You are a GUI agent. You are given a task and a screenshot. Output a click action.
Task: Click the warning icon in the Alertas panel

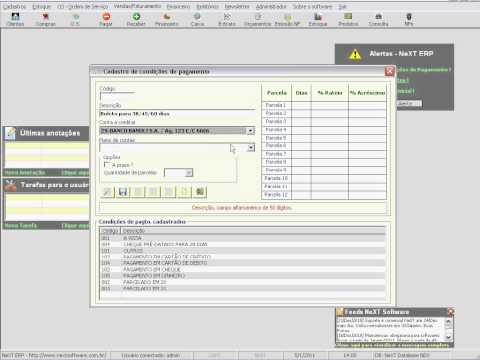355,54
